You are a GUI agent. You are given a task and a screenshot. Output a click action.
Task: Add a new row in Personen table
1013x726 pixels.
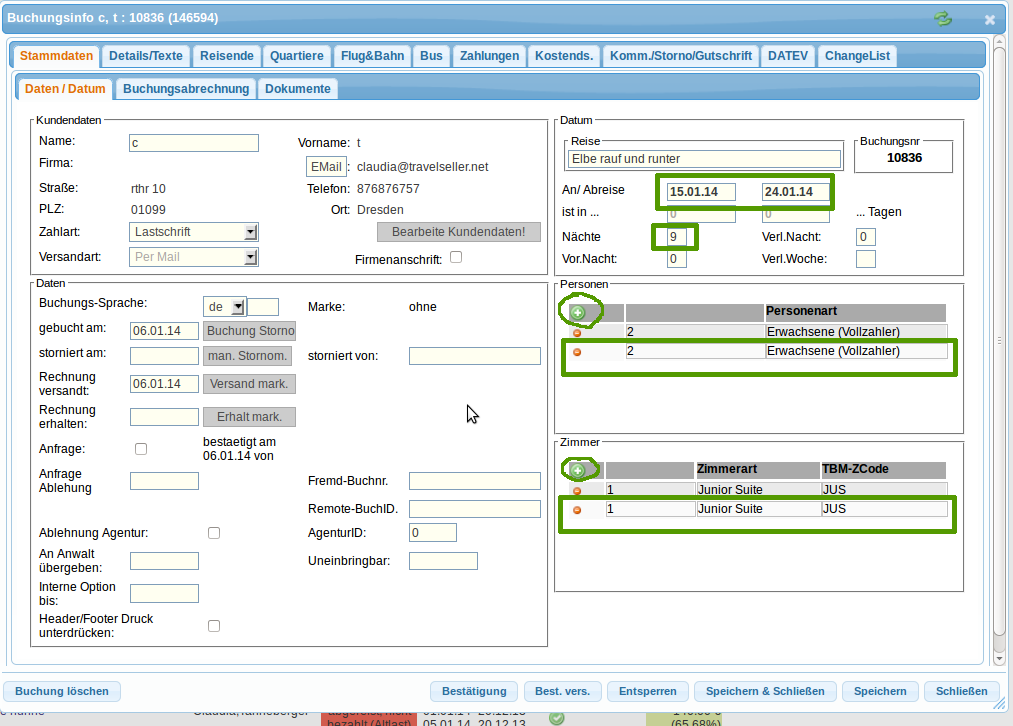[578, 313]
